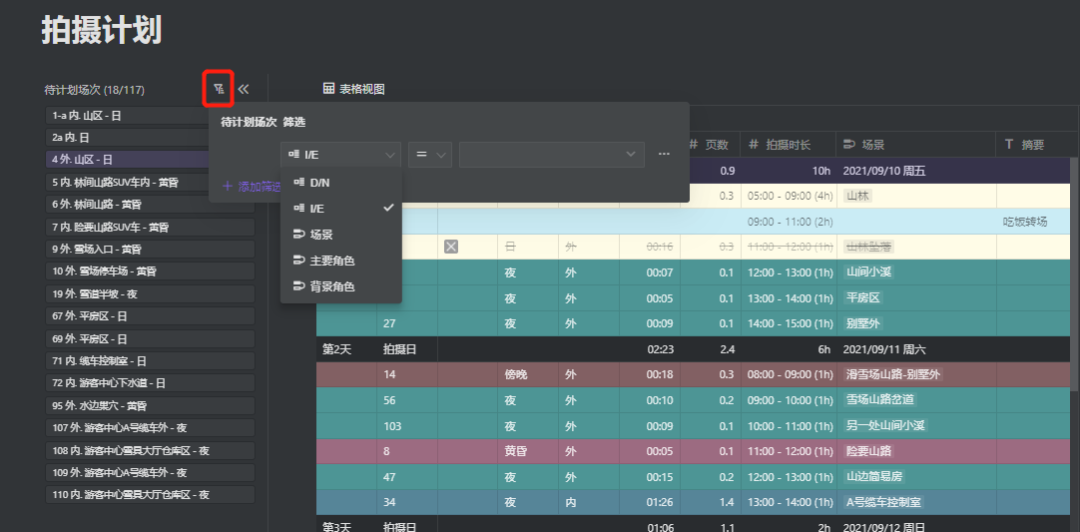Click the table view grid icon
Viewport: 1080px width, 532px height.
(x=328, y=89)
